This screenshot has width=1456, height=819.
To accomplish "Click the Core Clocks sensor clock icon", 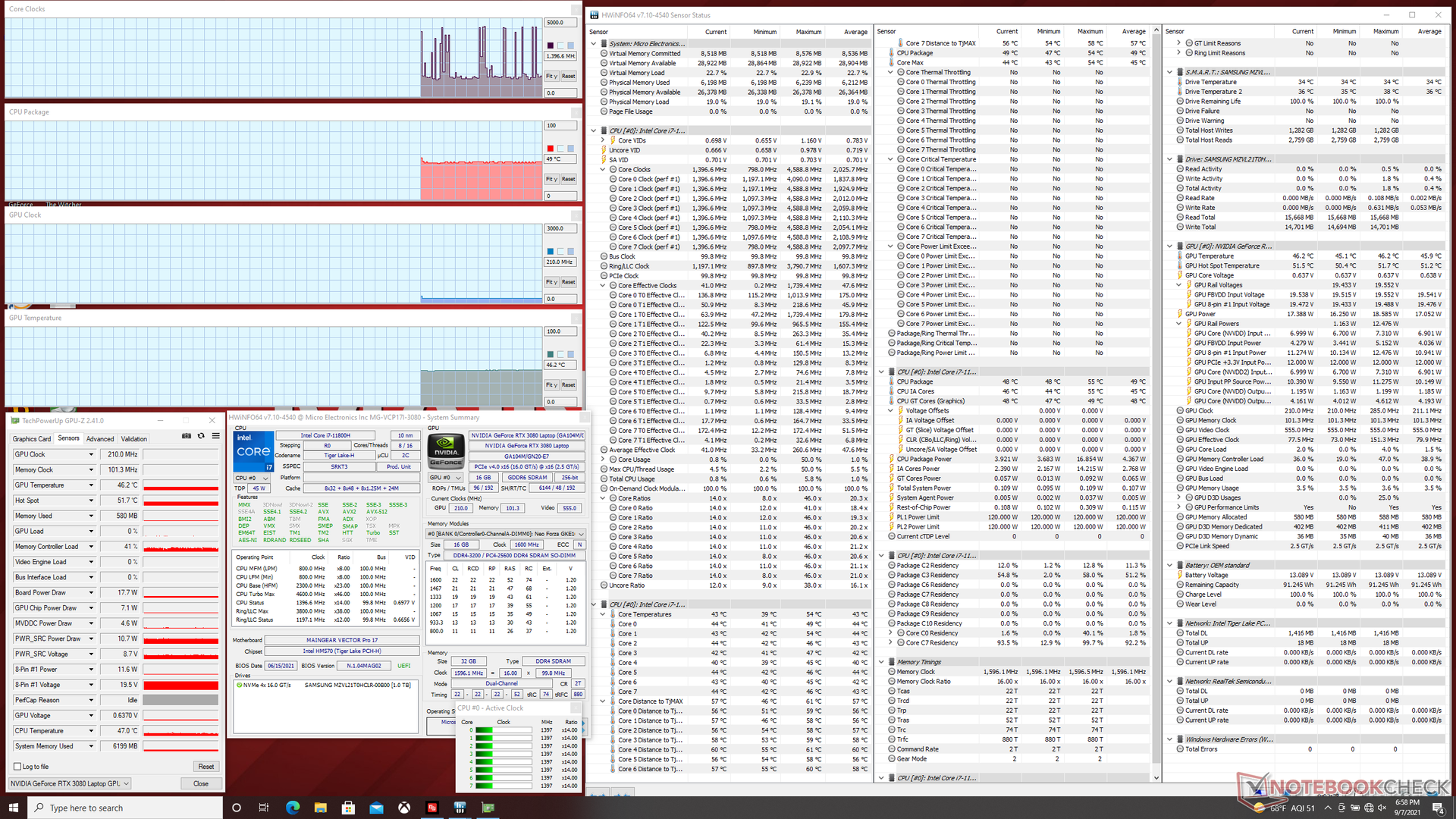I will (613, 170).
